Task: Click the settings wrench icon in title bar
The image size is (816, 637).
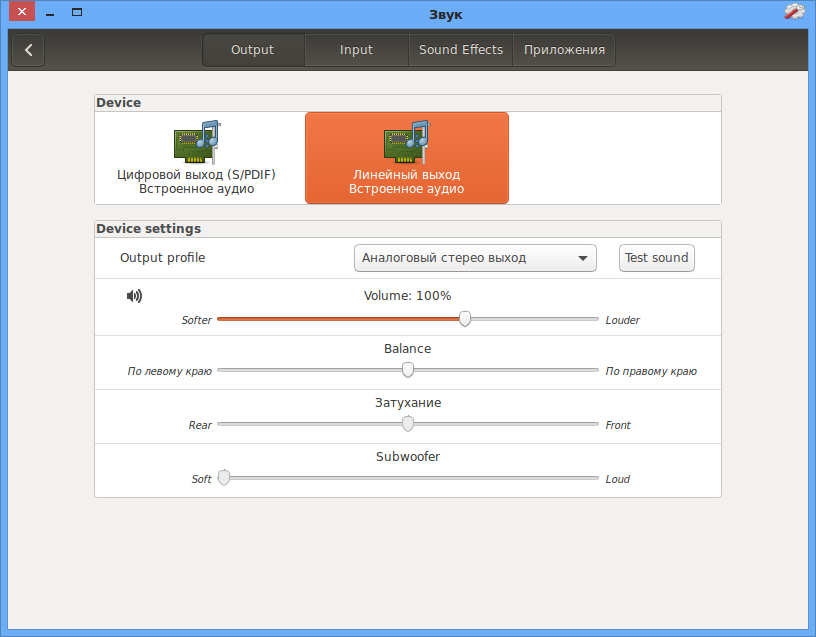Action: click(794, 11)
